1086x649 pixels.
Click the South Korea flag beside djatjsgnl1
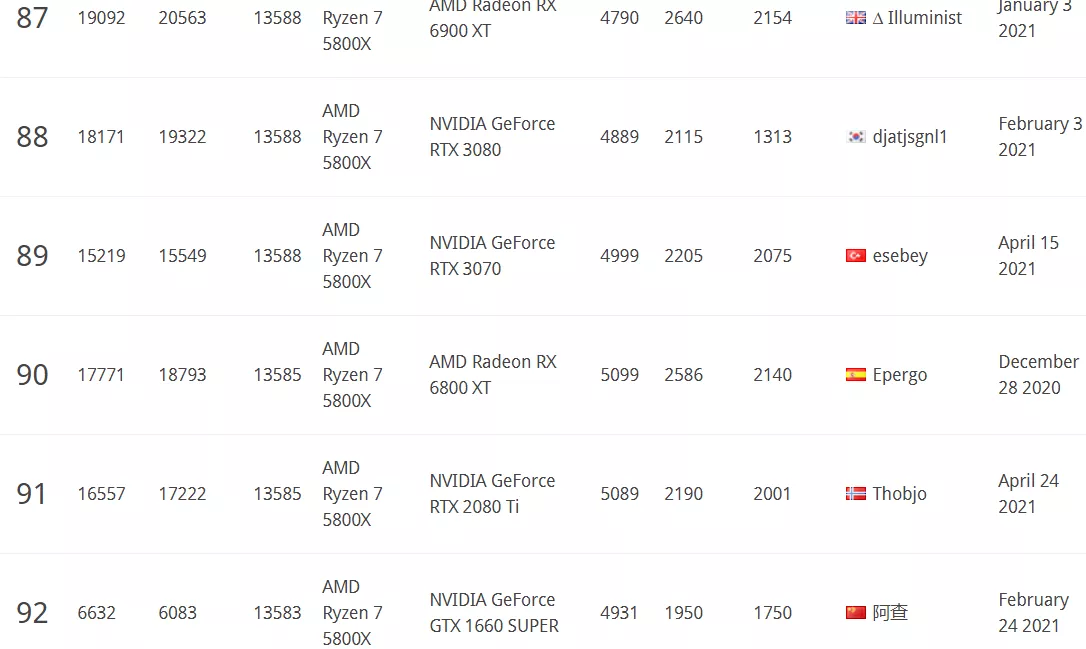click(855, 137)
